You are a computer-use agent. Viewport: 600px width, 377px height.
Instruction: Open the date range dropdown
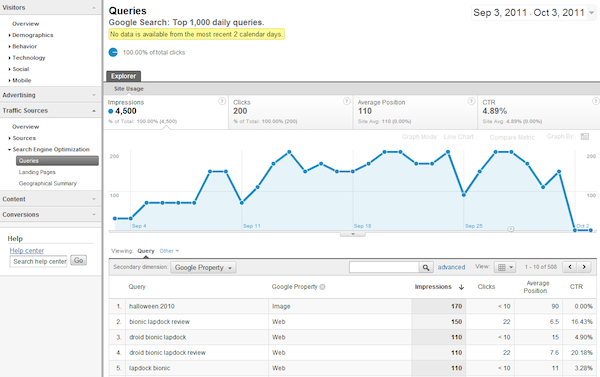click(x=591, y=13)
